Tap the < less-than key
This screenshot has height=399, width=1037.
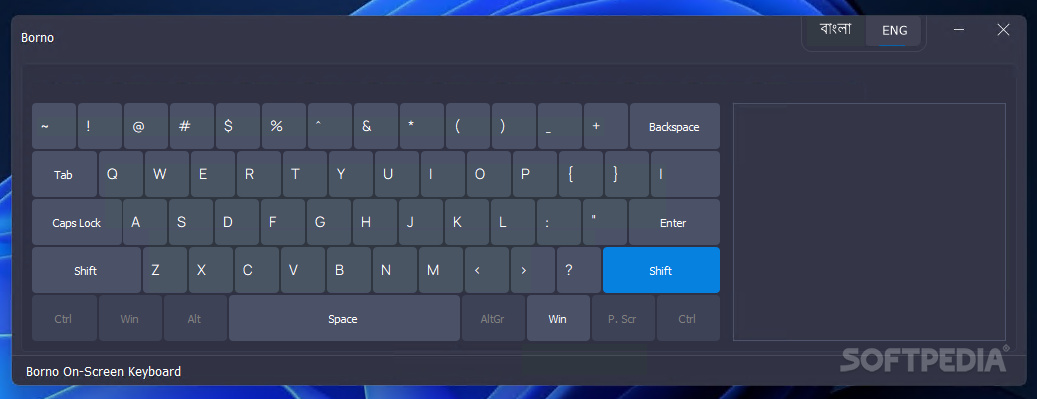[487, 270]
